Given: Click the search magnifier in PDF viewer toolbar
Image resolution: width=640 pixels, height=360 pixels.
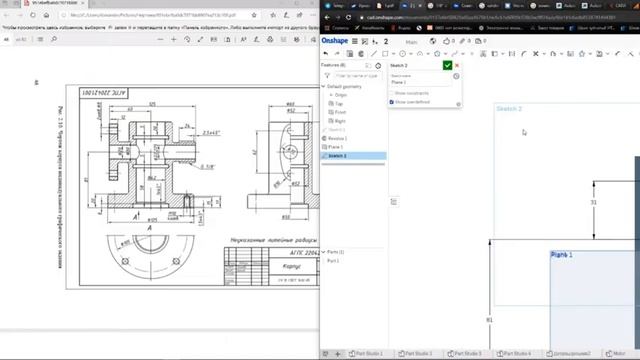Looking at the screenshot, I should (x=53, y=40).
